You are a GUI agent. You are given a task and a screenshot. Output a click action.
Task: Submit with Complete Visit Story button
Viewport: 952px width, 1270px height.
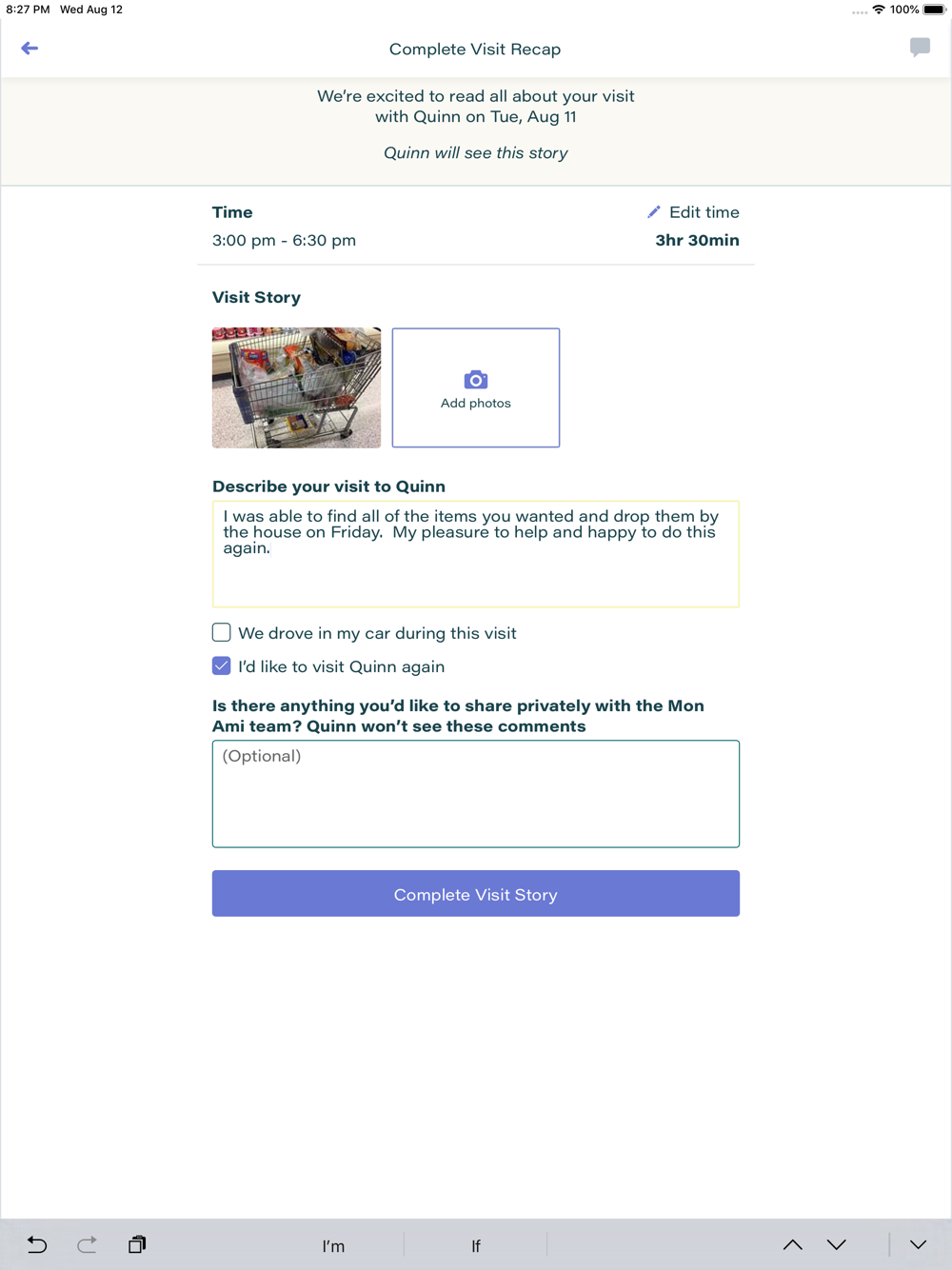point(476,894)
